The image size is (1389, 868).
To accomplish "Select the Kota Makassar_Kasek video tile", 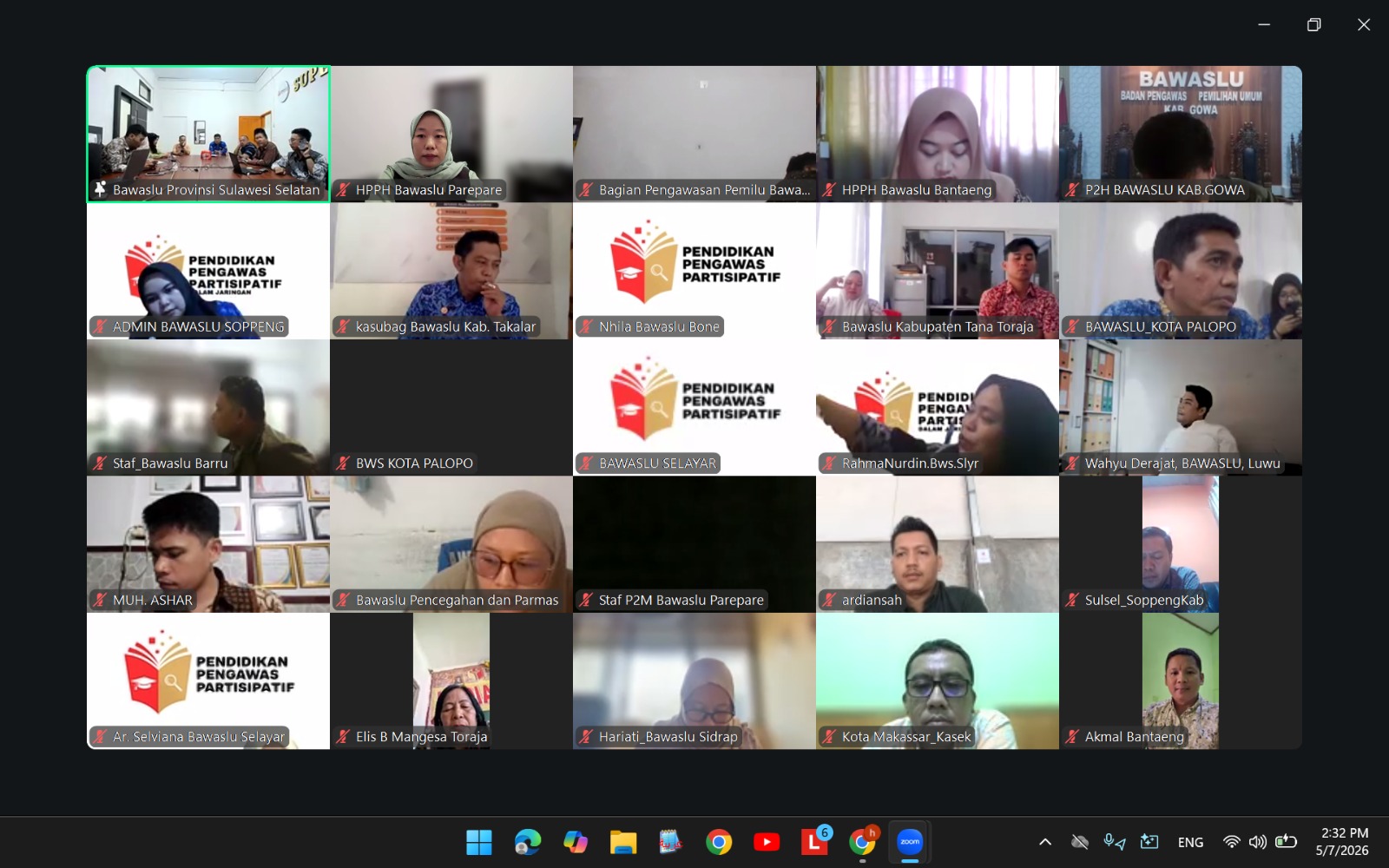I will coord(938,681).
